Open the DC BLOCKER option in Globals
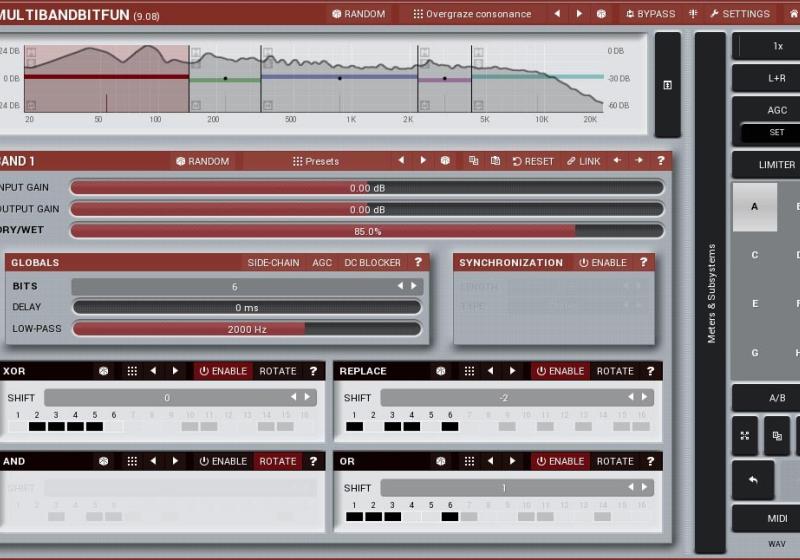The width and height of the screenshot is (800, 560). point(372,263)
